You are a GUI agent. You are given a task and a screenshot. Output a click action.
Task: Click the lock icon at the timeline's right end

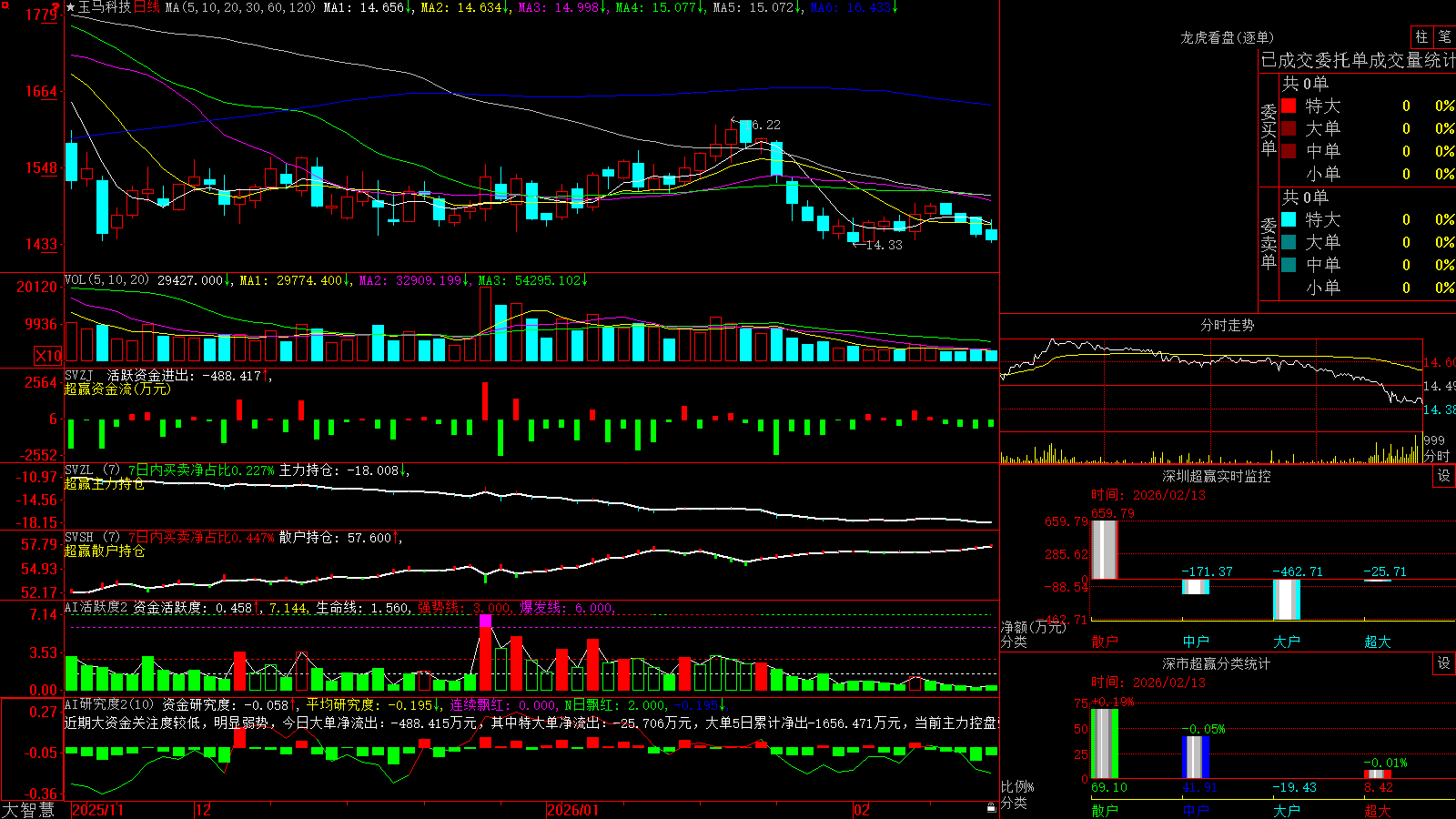pos(991,808)
